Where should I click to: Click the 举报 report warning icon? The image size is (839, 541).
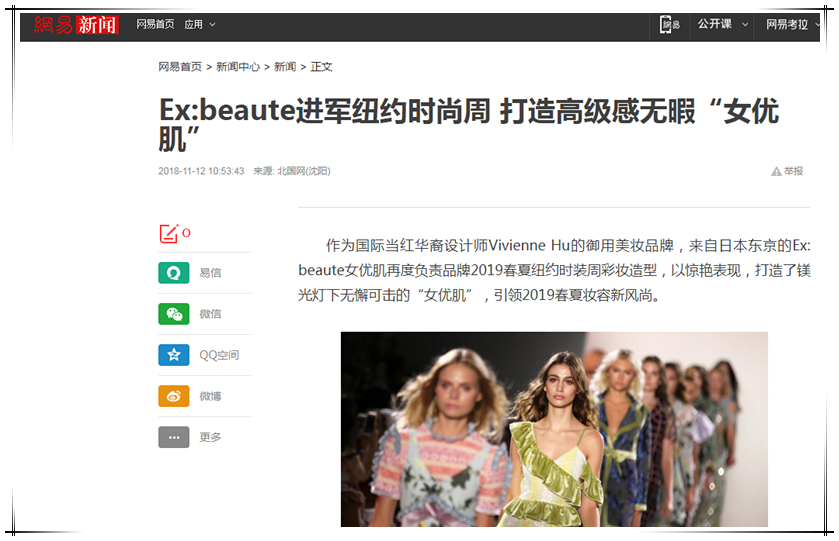click(776, 172)
